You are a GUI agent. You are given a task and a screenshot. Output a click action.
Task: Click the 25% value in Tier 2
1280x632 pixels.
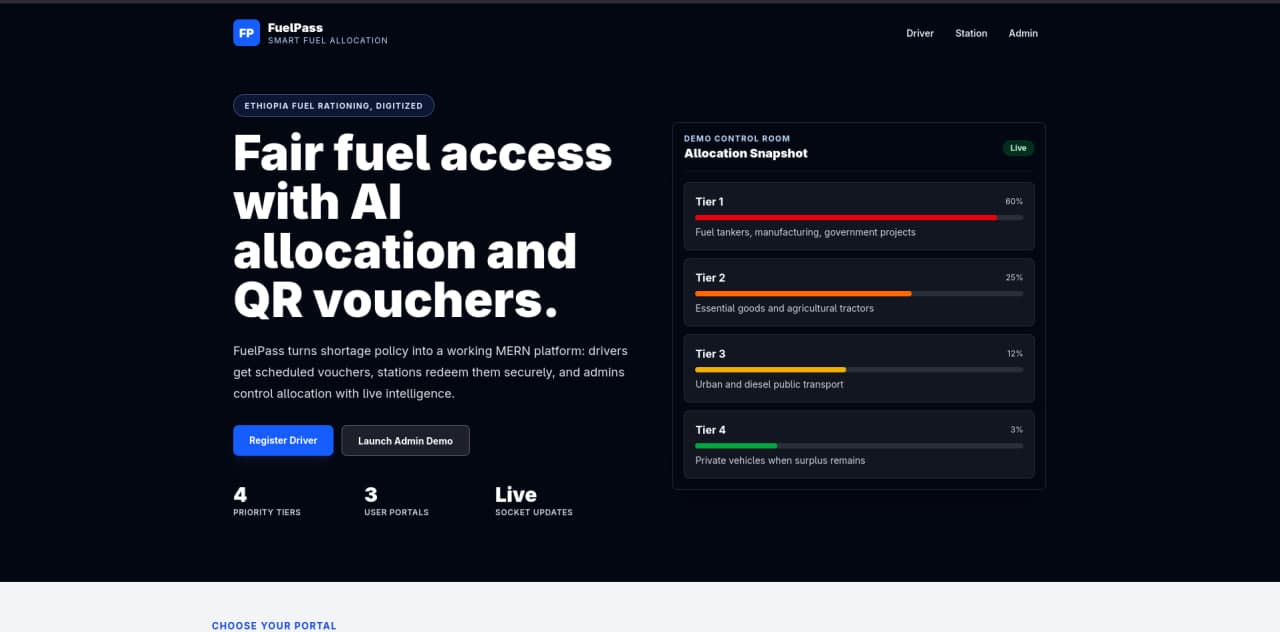tap(1014, 277)
